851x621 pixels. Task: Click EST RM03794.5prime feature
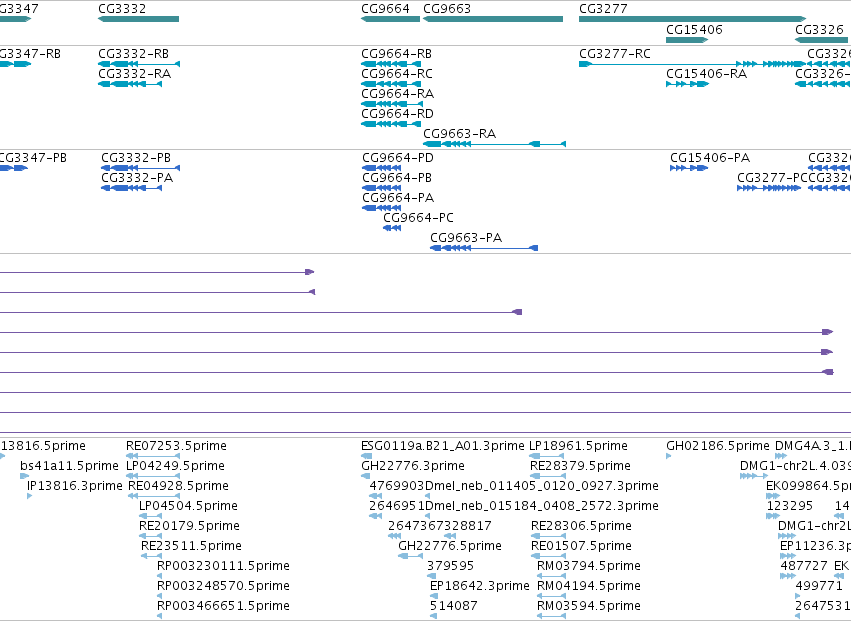[551, 576]
